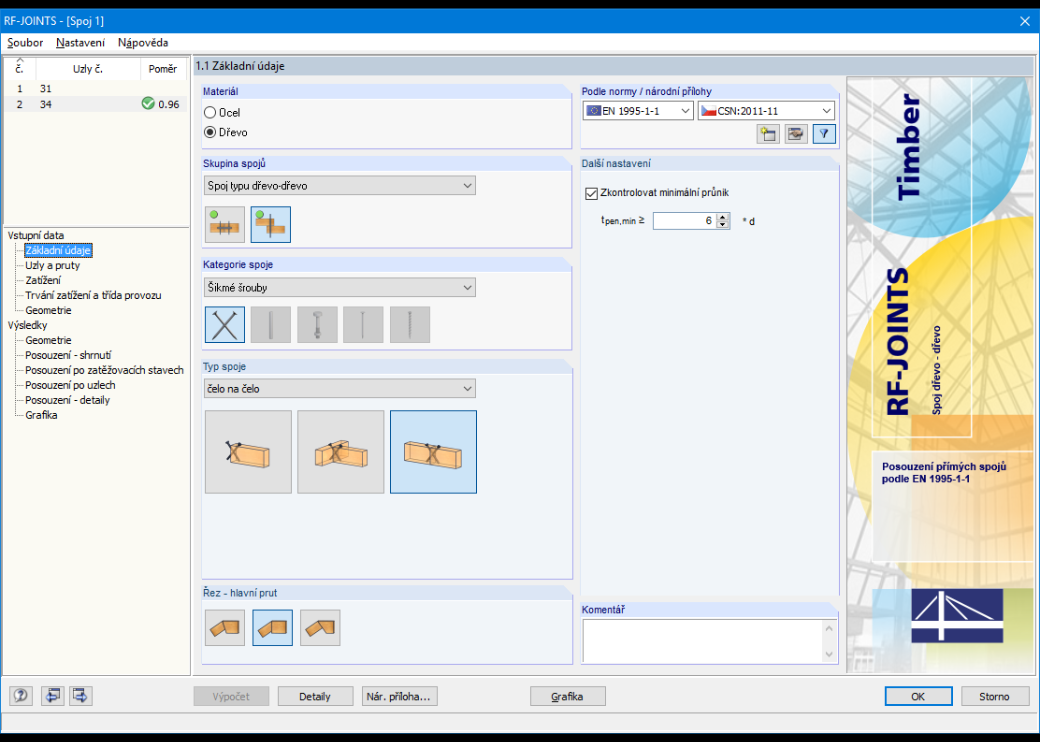The image size is (1040, 742).
Task: Choose the dowel category icon
Action: pos(271,324)
